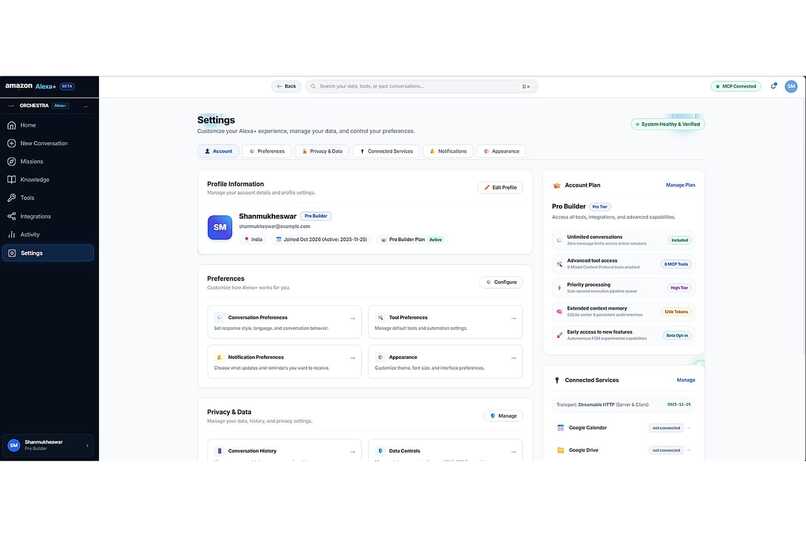Open the Notification Preferences card arrow

(353, 358)
